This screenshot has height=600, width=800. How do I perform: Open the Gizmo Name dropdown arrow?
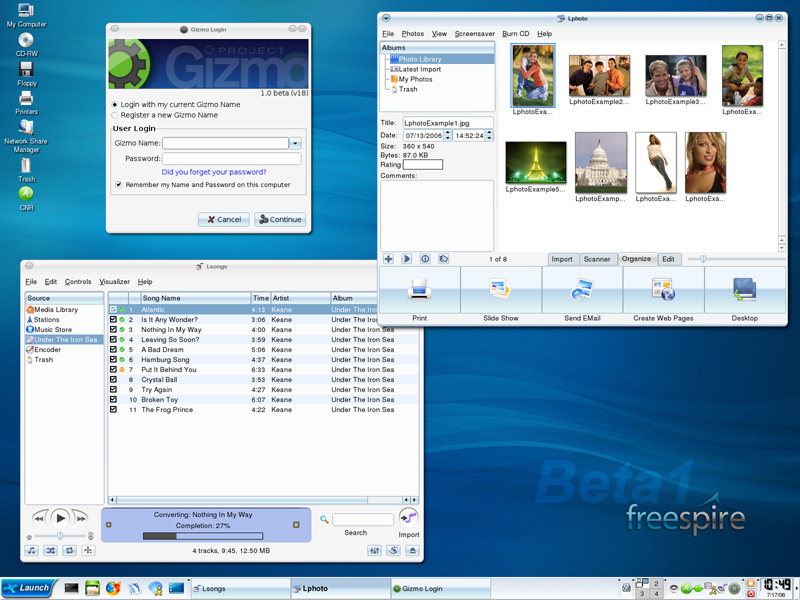(295, 143)
